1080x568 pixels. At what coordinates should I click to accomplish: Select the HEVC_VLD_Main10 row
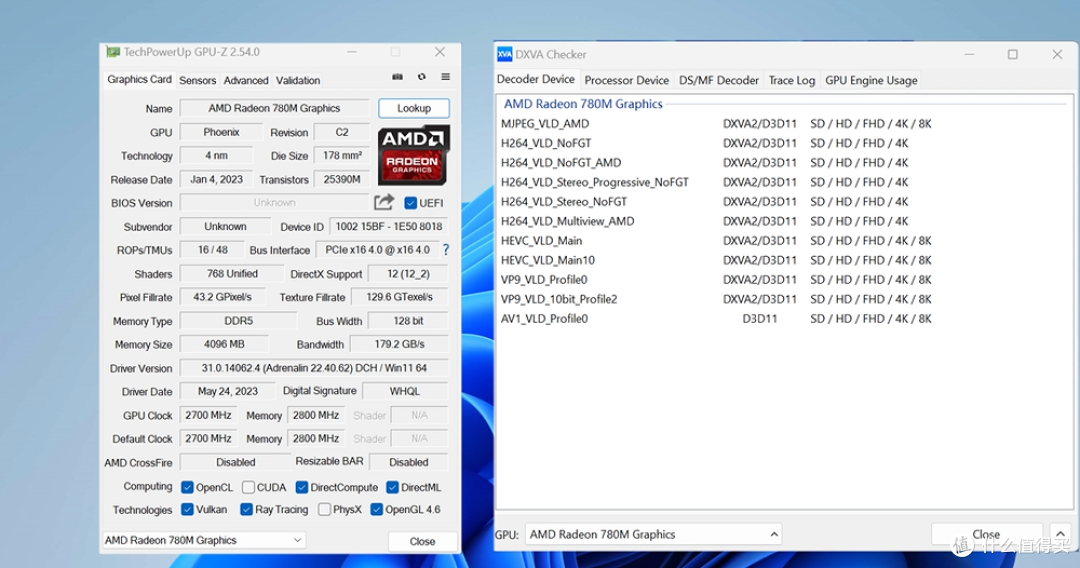pyautogui.click(x=716, y=260)
